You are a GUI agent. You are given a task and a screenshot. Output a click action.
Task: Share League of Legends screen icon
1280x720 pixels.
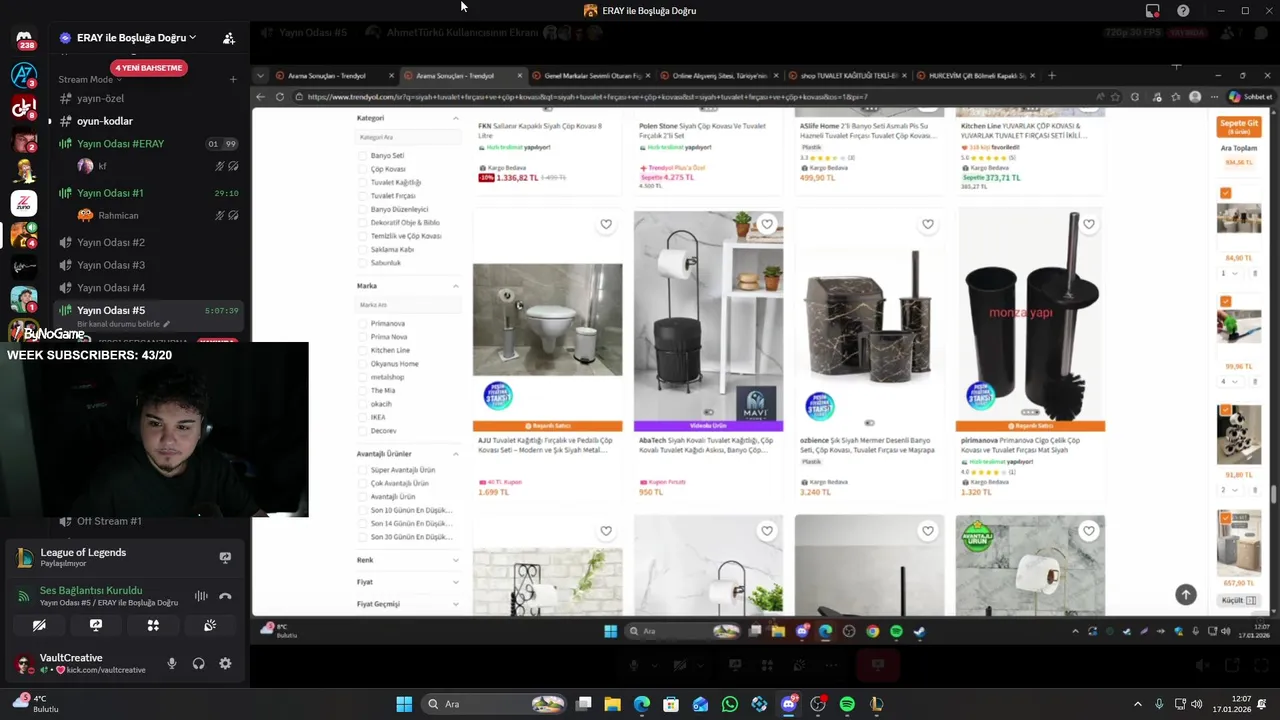coord(225,557)
